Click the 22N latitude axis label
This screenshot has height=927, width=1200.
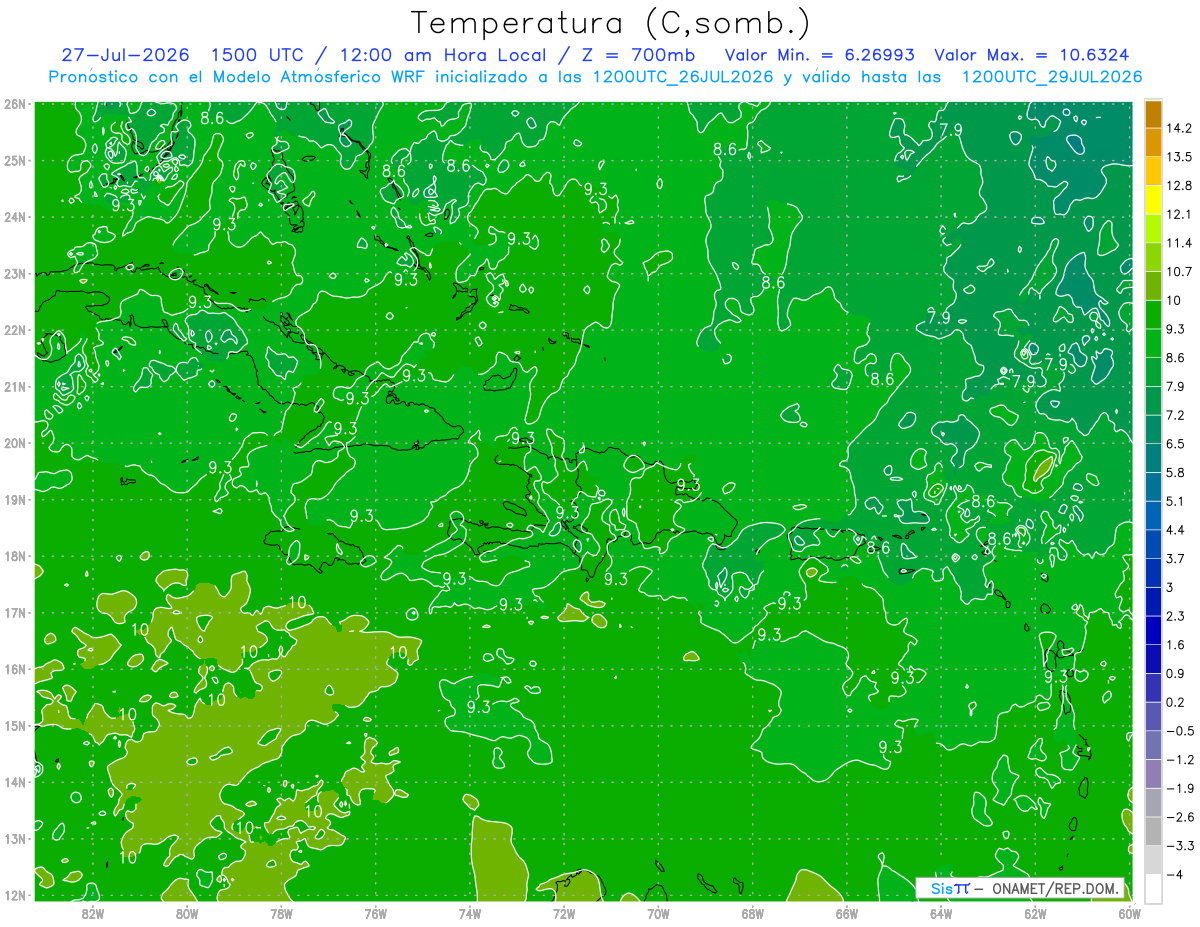pos(14,330)
